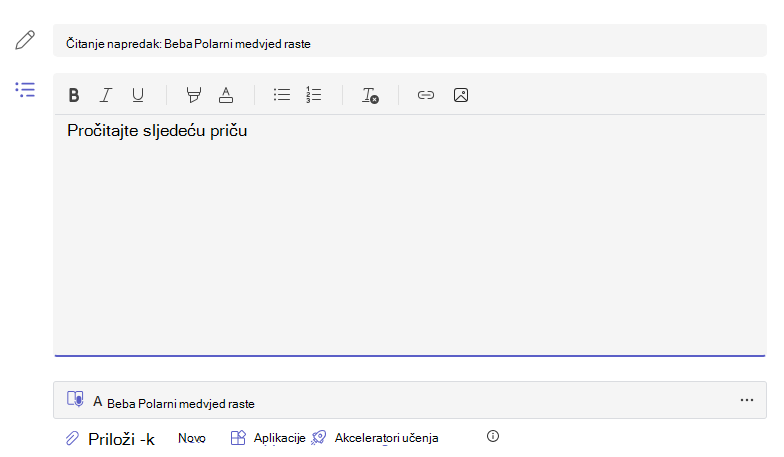784x457 pixels.
Task: Toggle underline formatting
Action: 138,95
